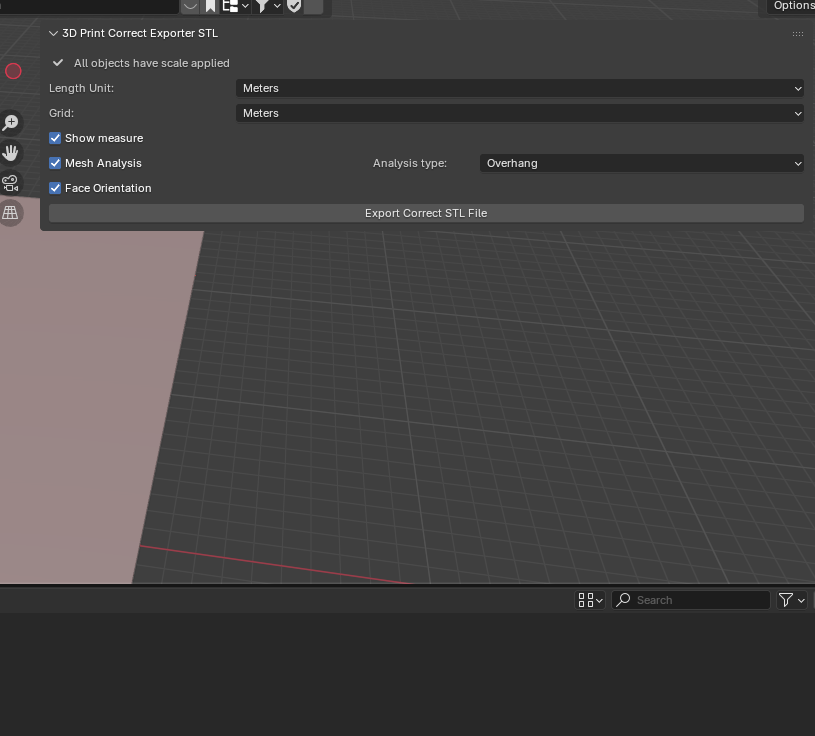
Task: Open the filter dropdown beside Search
Action: point(791,600)
